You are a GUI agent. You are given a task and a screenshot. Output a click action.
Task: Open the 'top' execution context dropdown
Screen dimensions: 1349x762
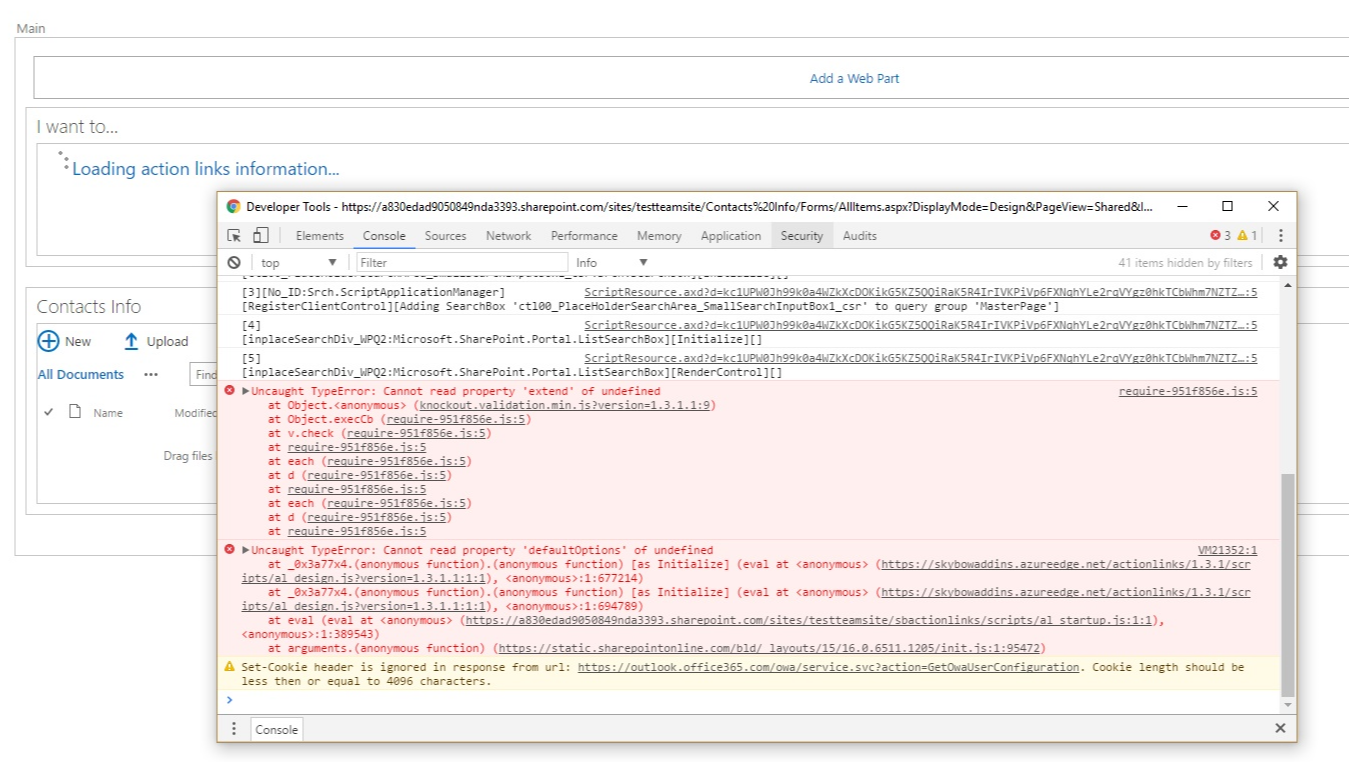298,262
